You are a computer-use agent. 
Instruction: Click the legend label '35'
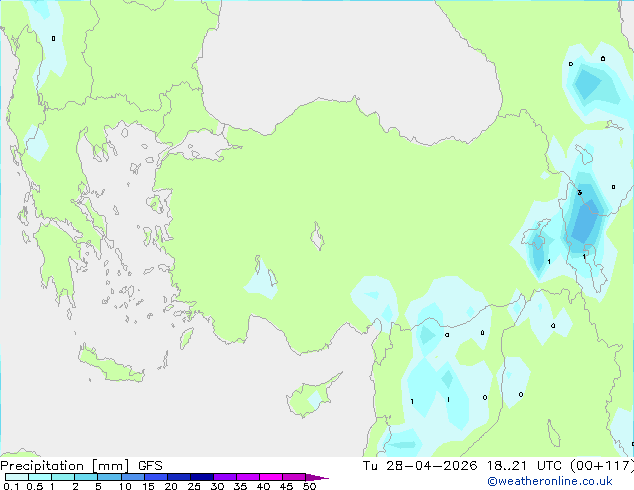(240, 486)
